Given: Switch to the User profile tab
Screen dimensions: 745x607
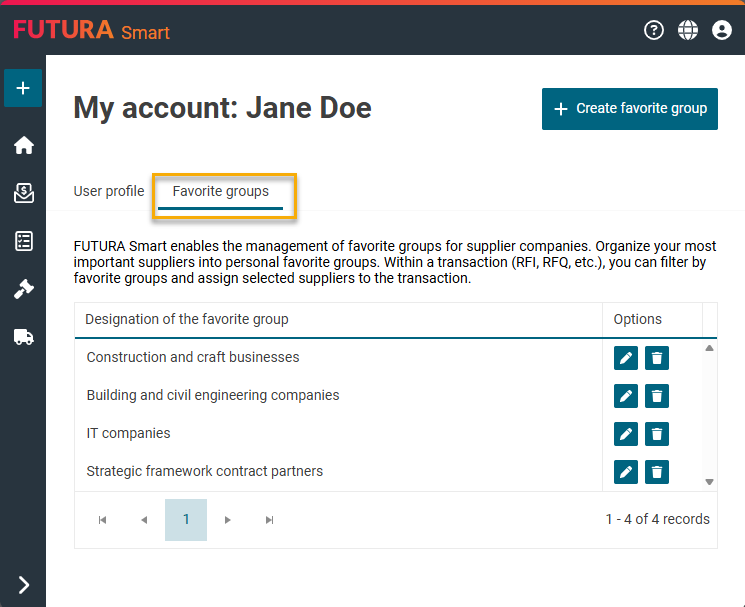Looking at the screenshot, I should tap(109, 191).
